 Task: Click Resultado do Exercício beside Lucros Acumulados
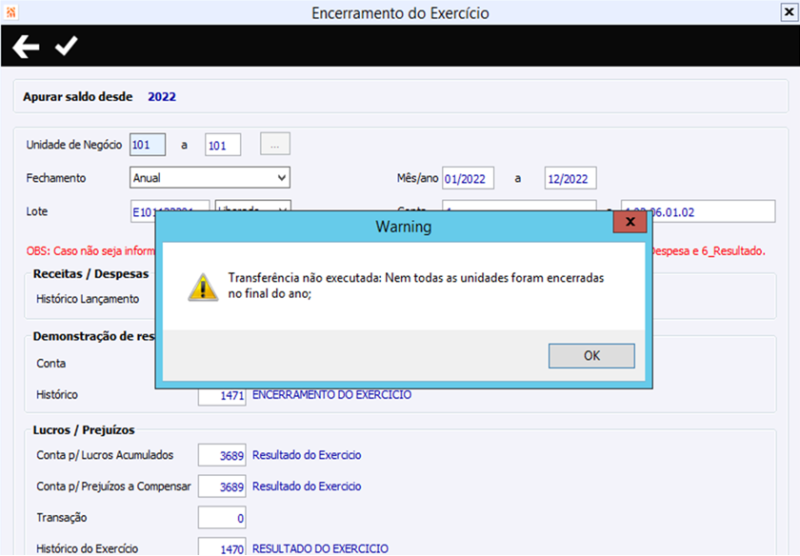click(307, 455)
